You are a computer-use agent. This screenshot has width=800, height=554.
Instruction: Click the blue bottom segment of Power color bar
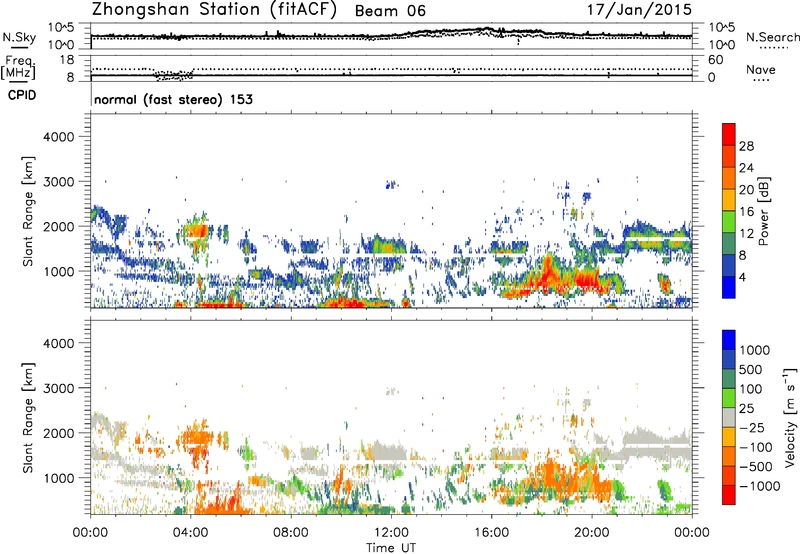point(729,287)
